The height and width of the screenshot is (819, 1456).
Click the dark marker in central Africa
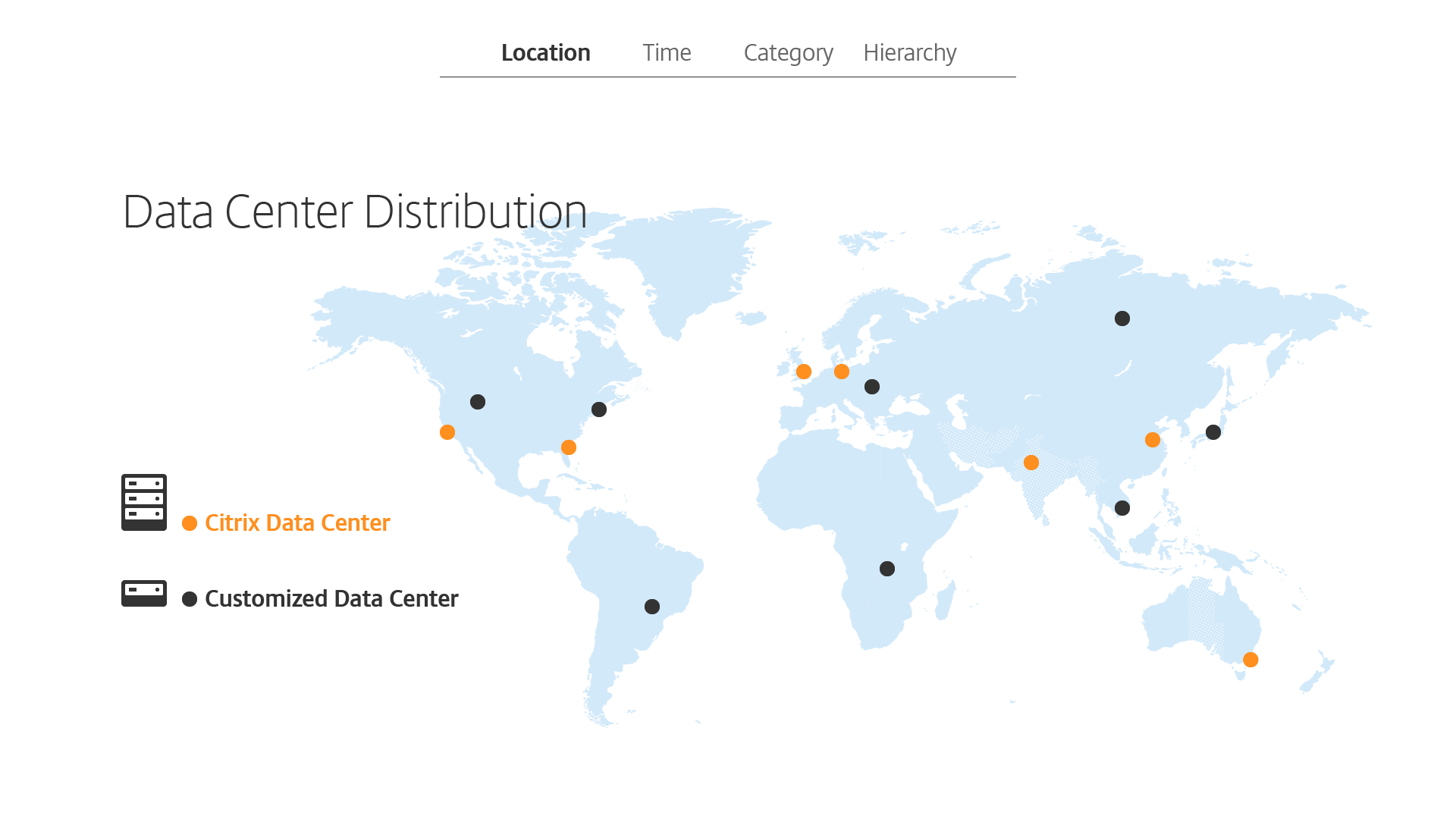point(887,569)
